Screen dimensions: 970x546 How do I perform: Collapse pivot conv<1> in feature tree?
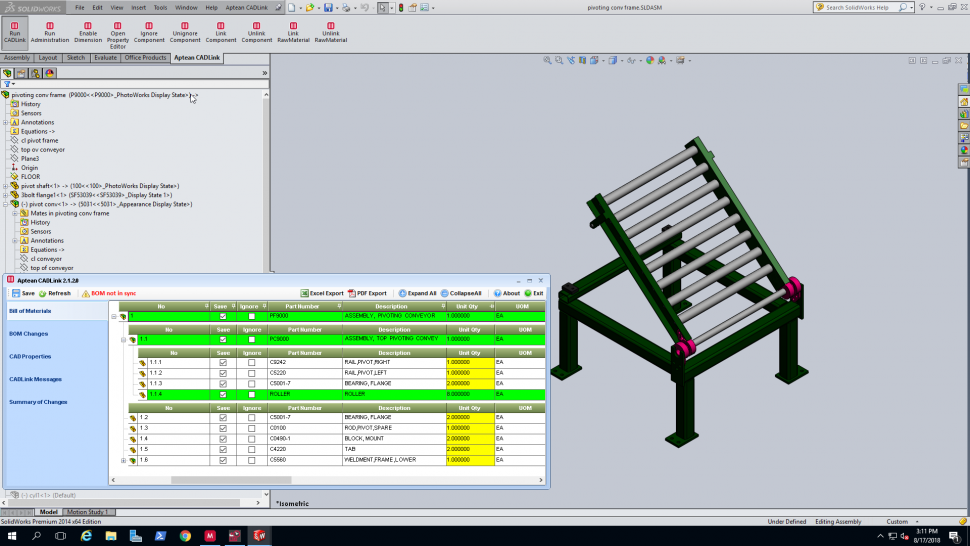pos(6,204)
